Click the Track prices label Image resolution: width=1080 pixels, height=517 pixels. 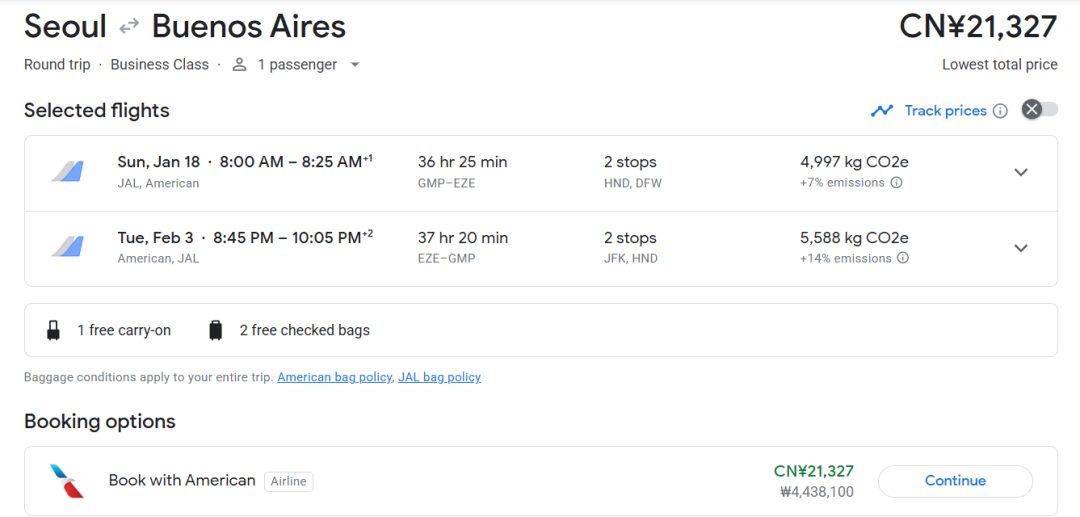point(945,111)
